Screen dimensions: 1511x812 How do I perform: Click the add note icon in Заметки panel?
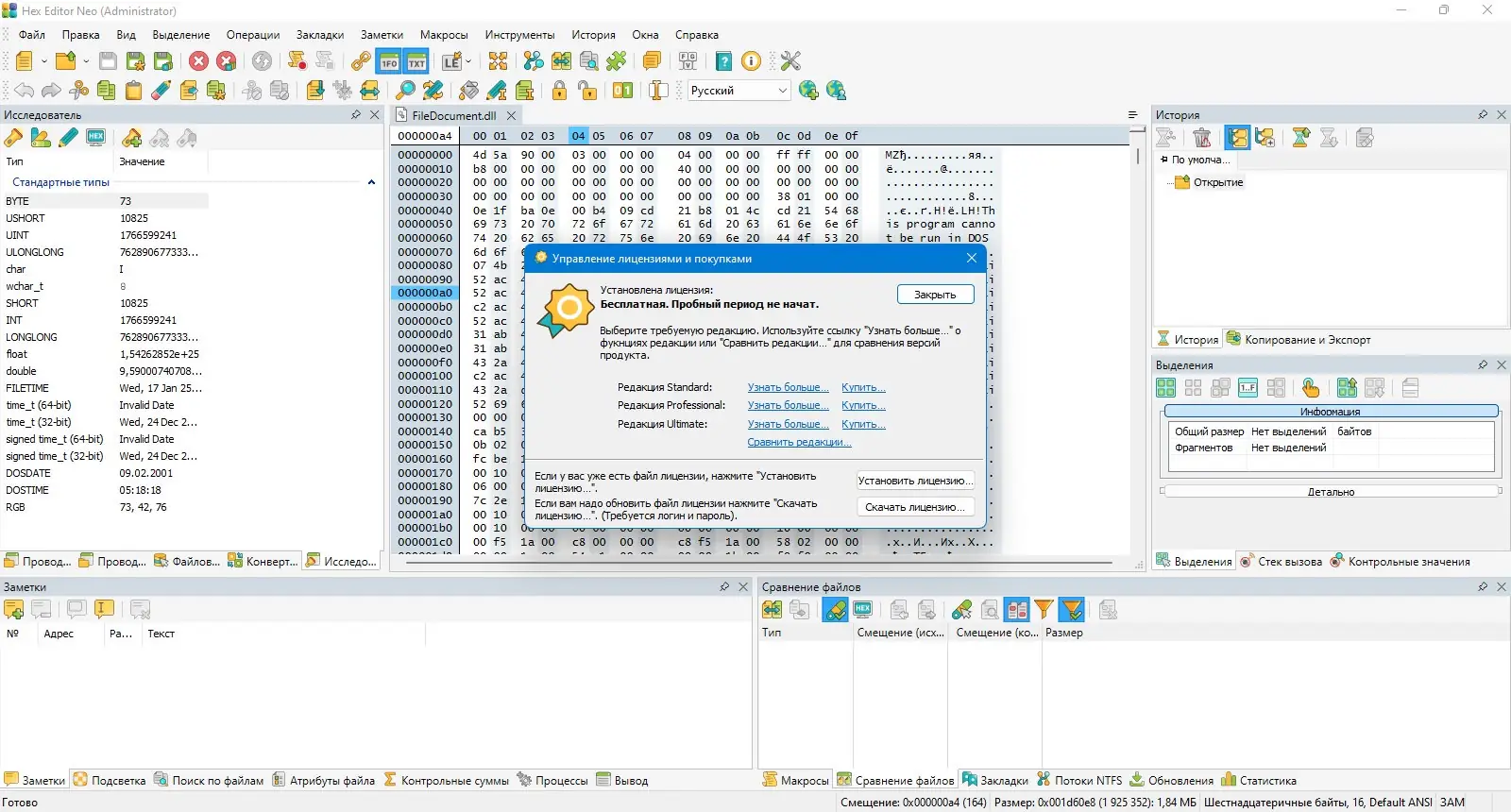coord(14,610)
